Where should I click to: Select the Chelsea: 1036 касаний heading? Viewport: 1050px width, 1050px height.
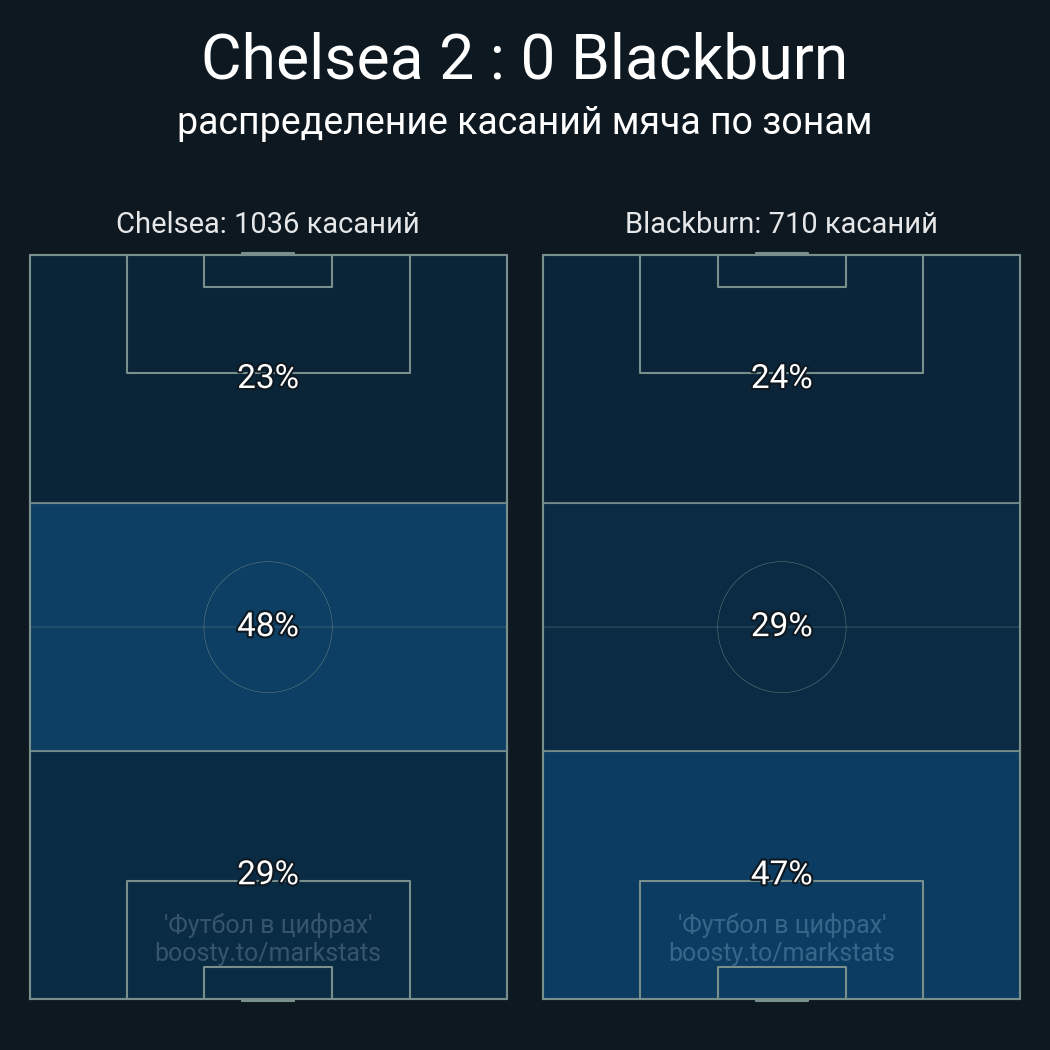click(268, 223)
